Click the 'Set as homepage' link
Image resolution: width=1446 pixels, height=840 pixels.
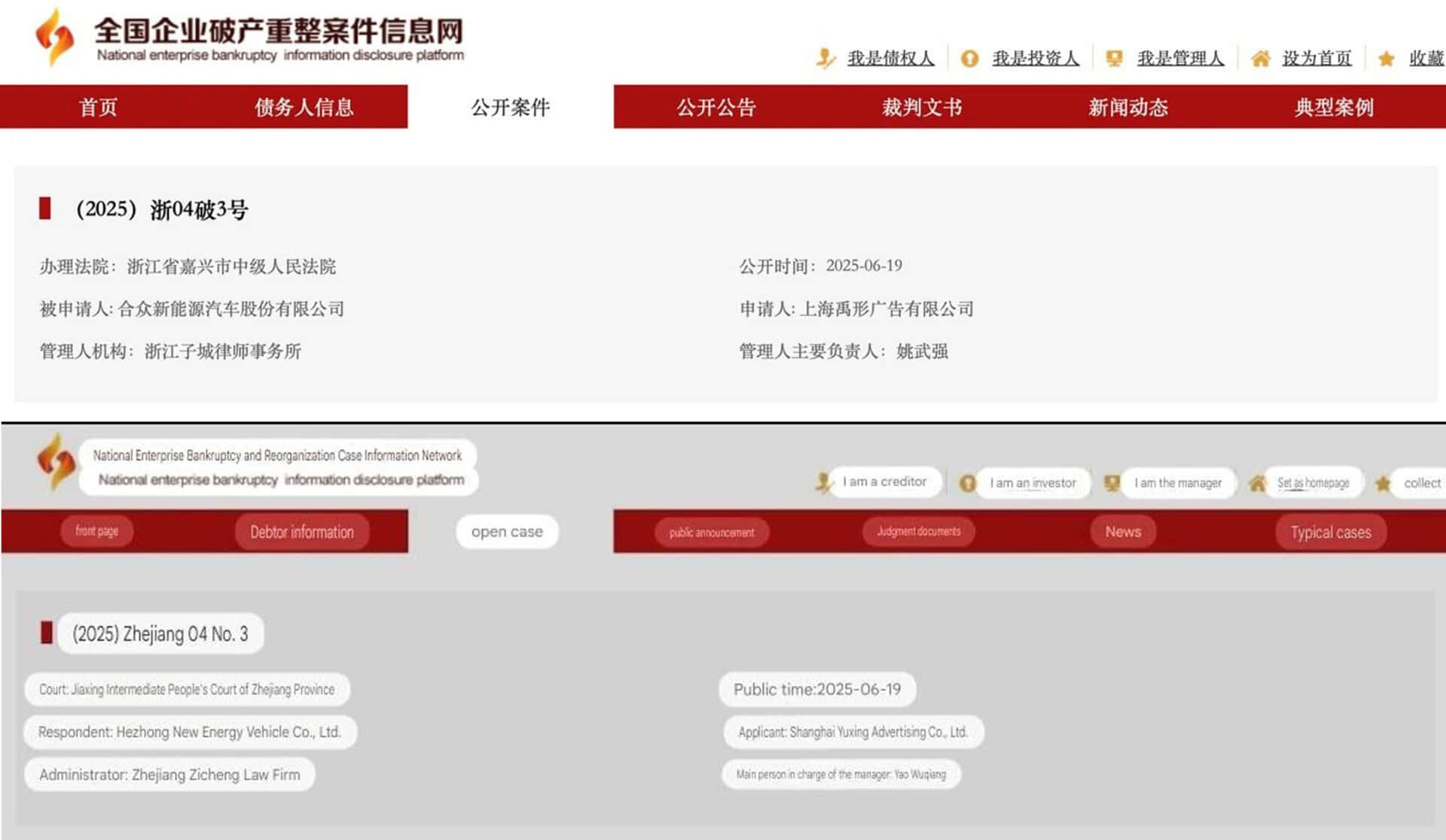point(1313,482)
